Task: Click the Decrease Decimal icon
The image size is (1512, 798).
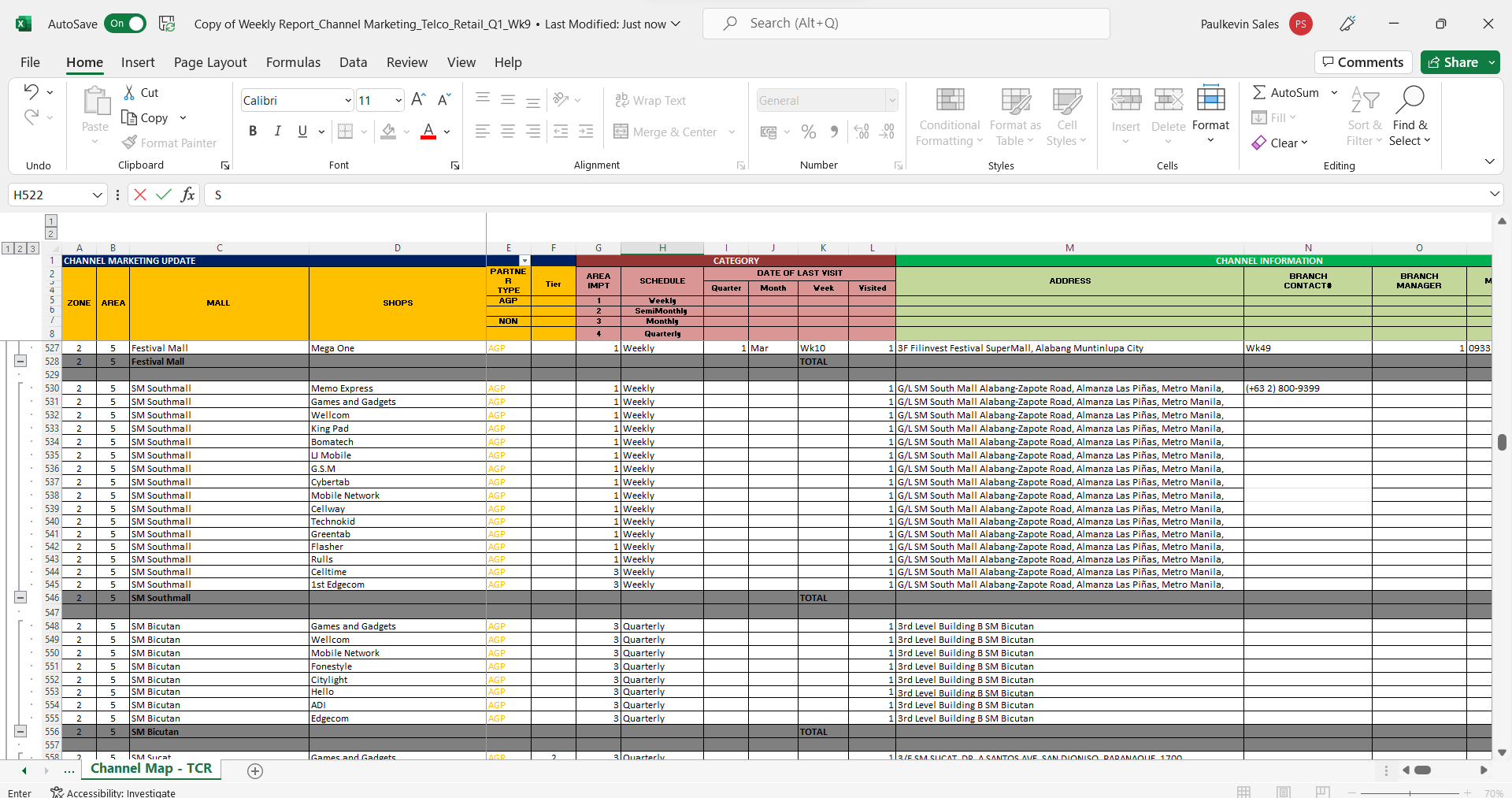Action: [887, 132]
